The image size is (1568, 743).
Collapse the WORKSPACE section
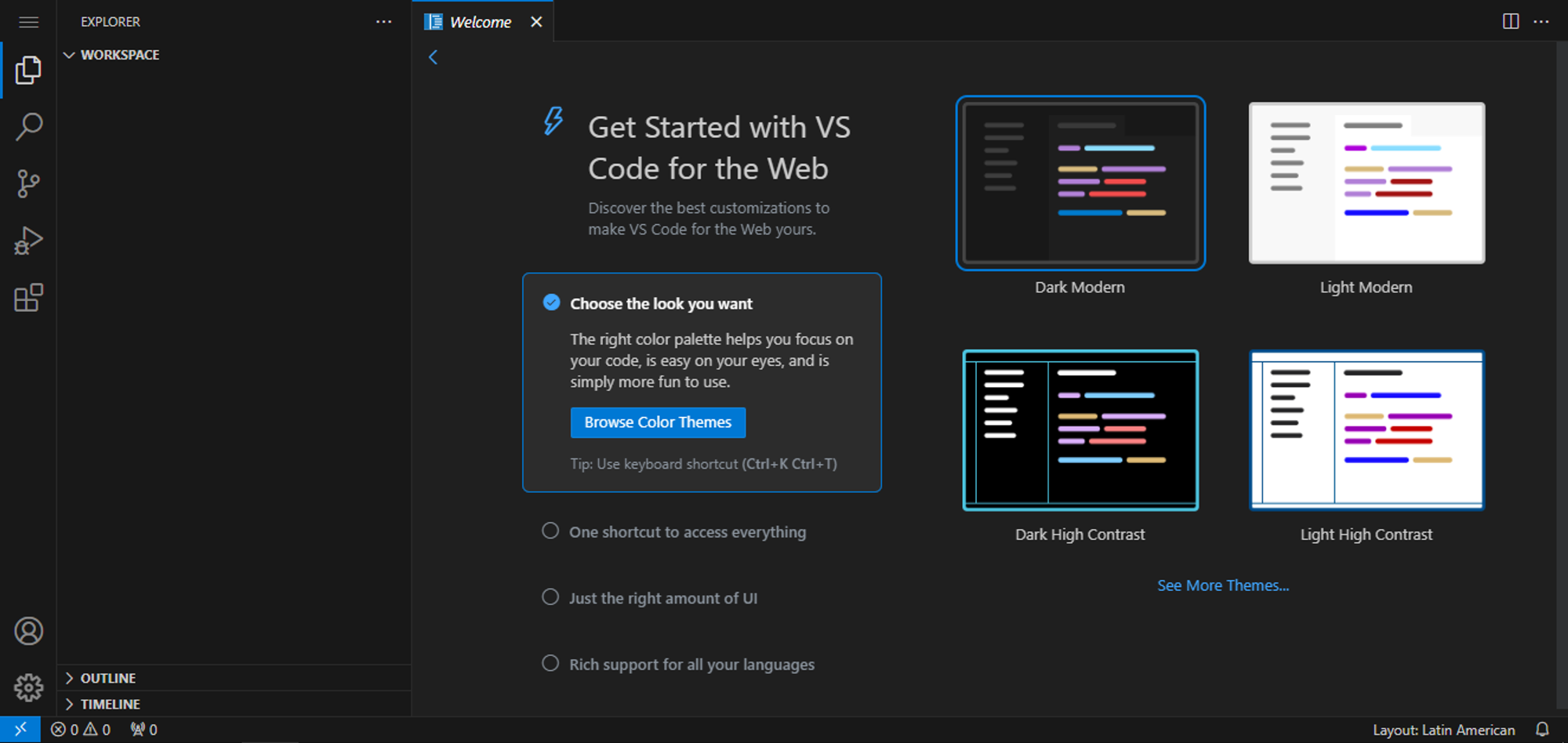click(x=234, y=55)
